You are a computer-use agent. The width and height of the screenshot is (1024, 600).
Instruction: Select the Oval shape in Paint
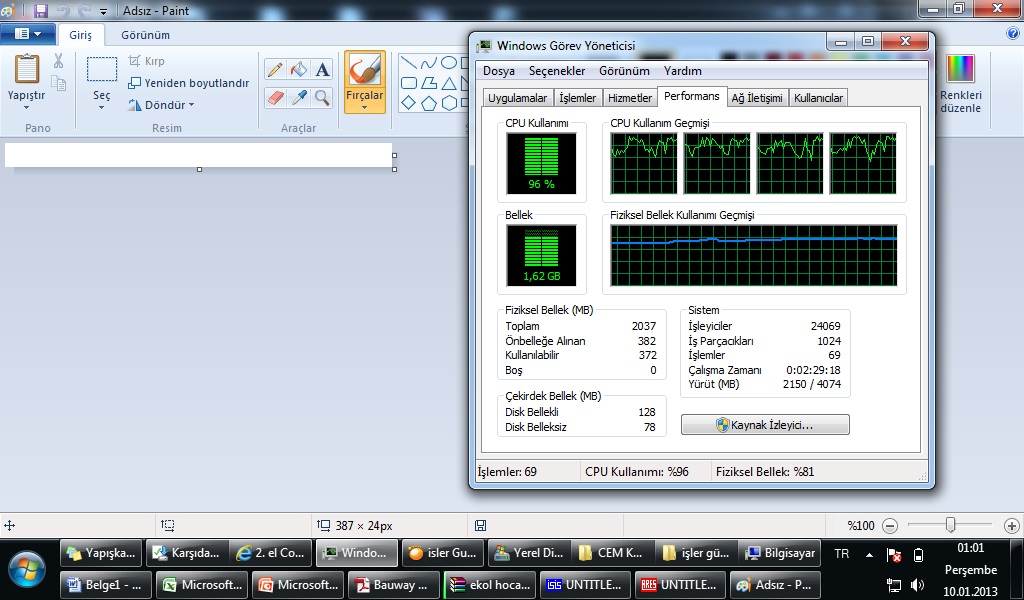[449, 63]
